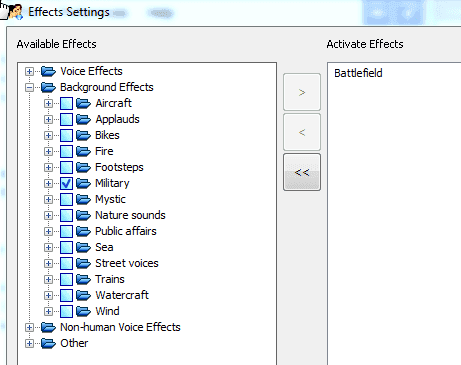This screenshot has width=461, height=365.
Task: Click the Sea folder icon
Action: tap(83, 247)
